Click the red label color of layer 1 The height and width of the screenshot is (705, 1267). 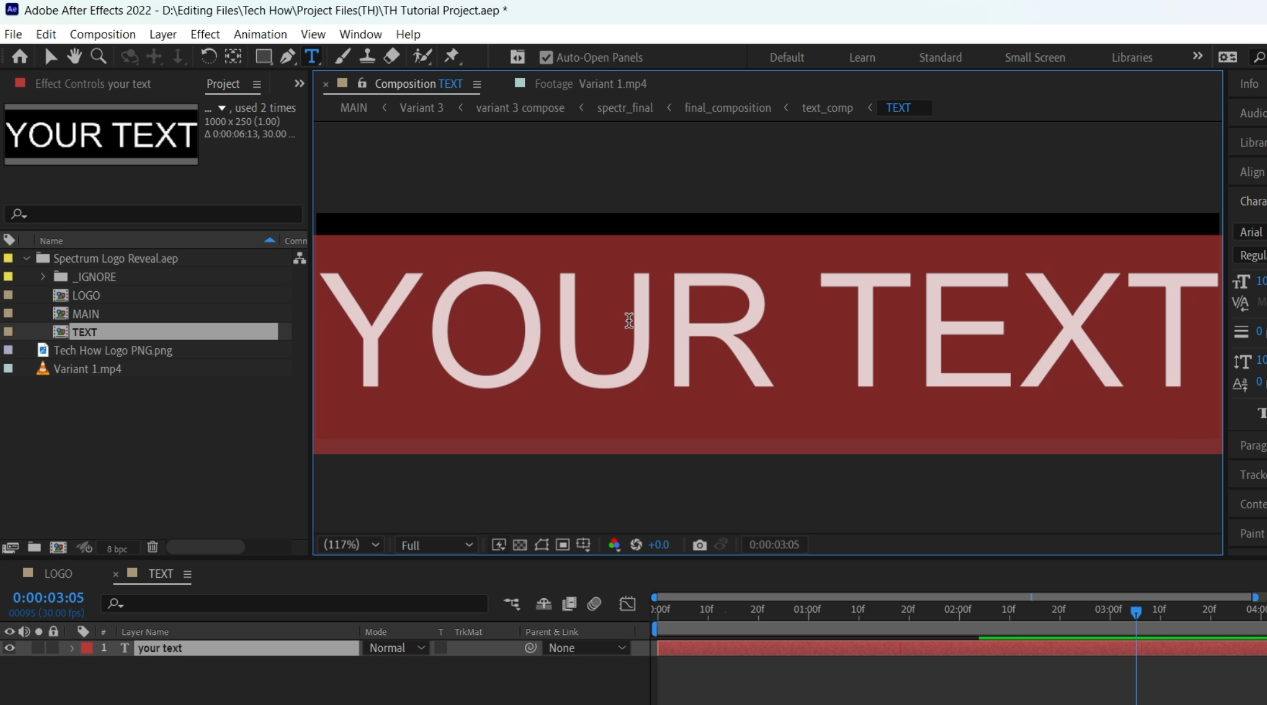click(x=87, y=648)
